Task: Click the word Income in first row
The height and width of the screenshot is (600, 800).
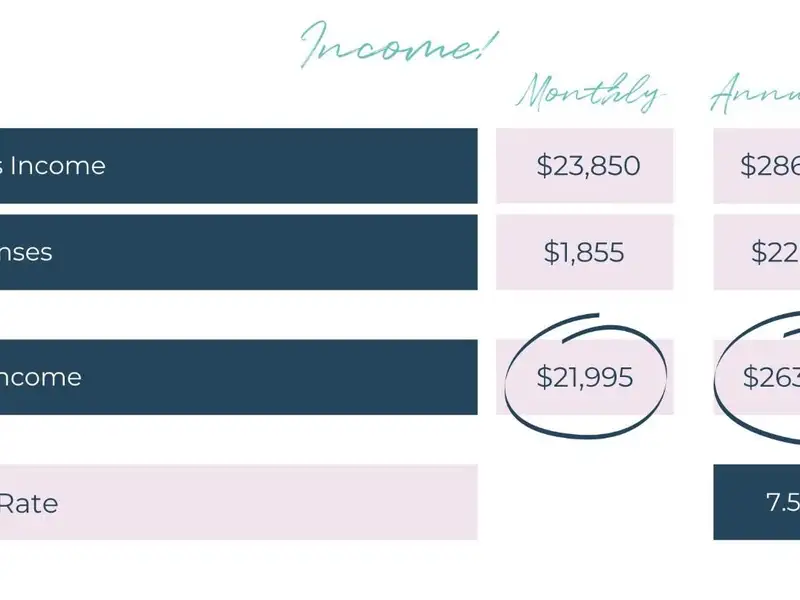Action: 58,166
